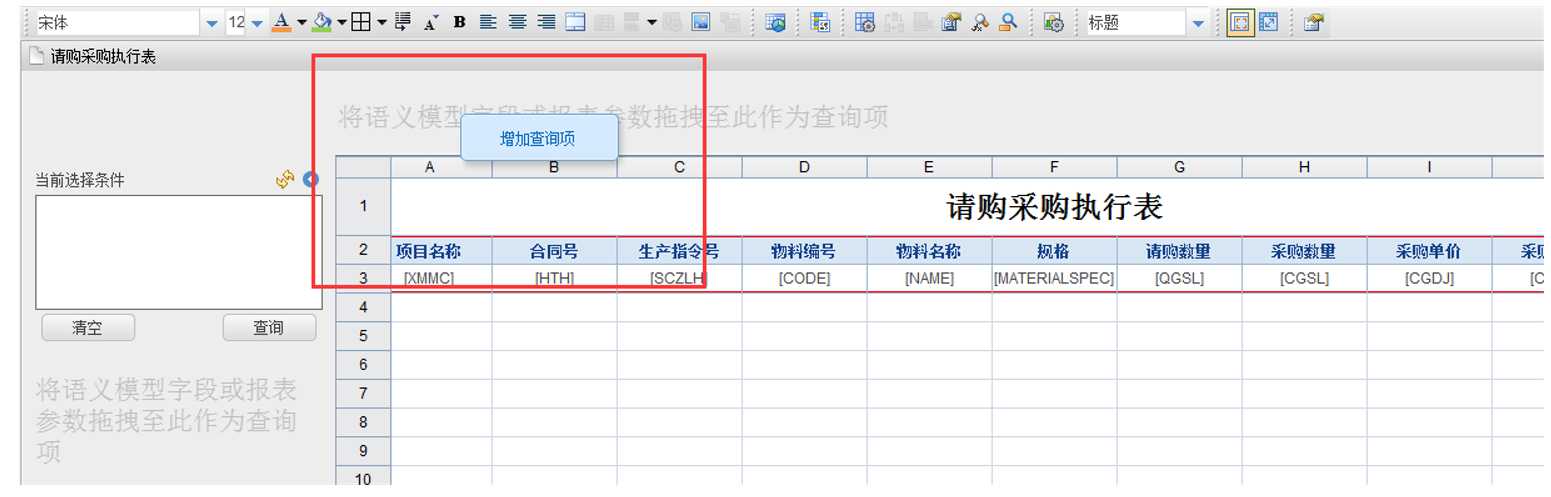Open the 标题 style dropdown
The image size is (1551, 497).
(1198, 23)
